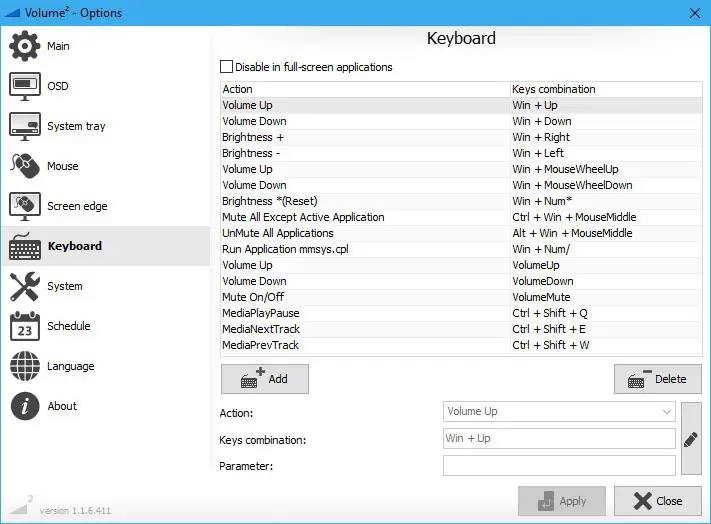Click the Keys combination column header
The image size is (711, 524).
coord(605,89)
